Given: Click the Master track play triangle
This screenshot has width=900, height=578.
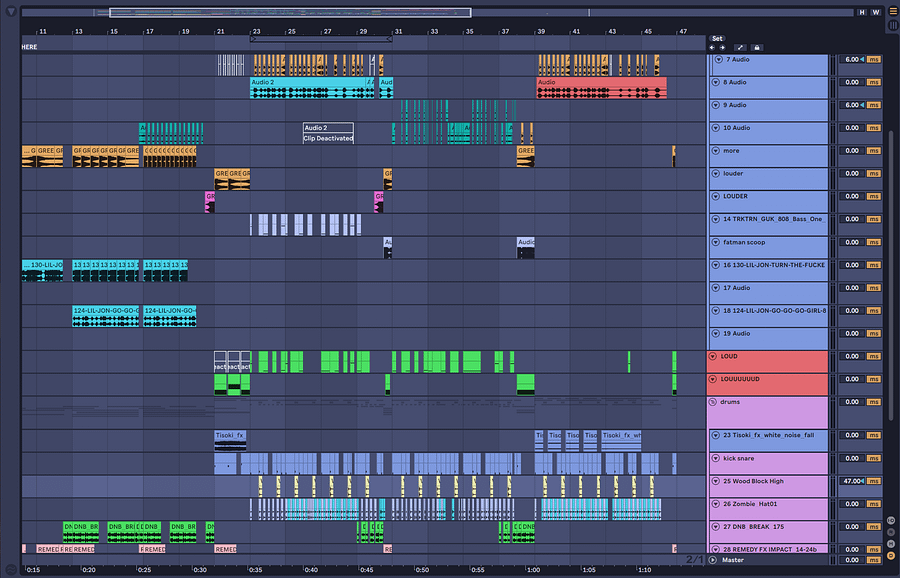Looking at the screenshot, I should 713,560.
